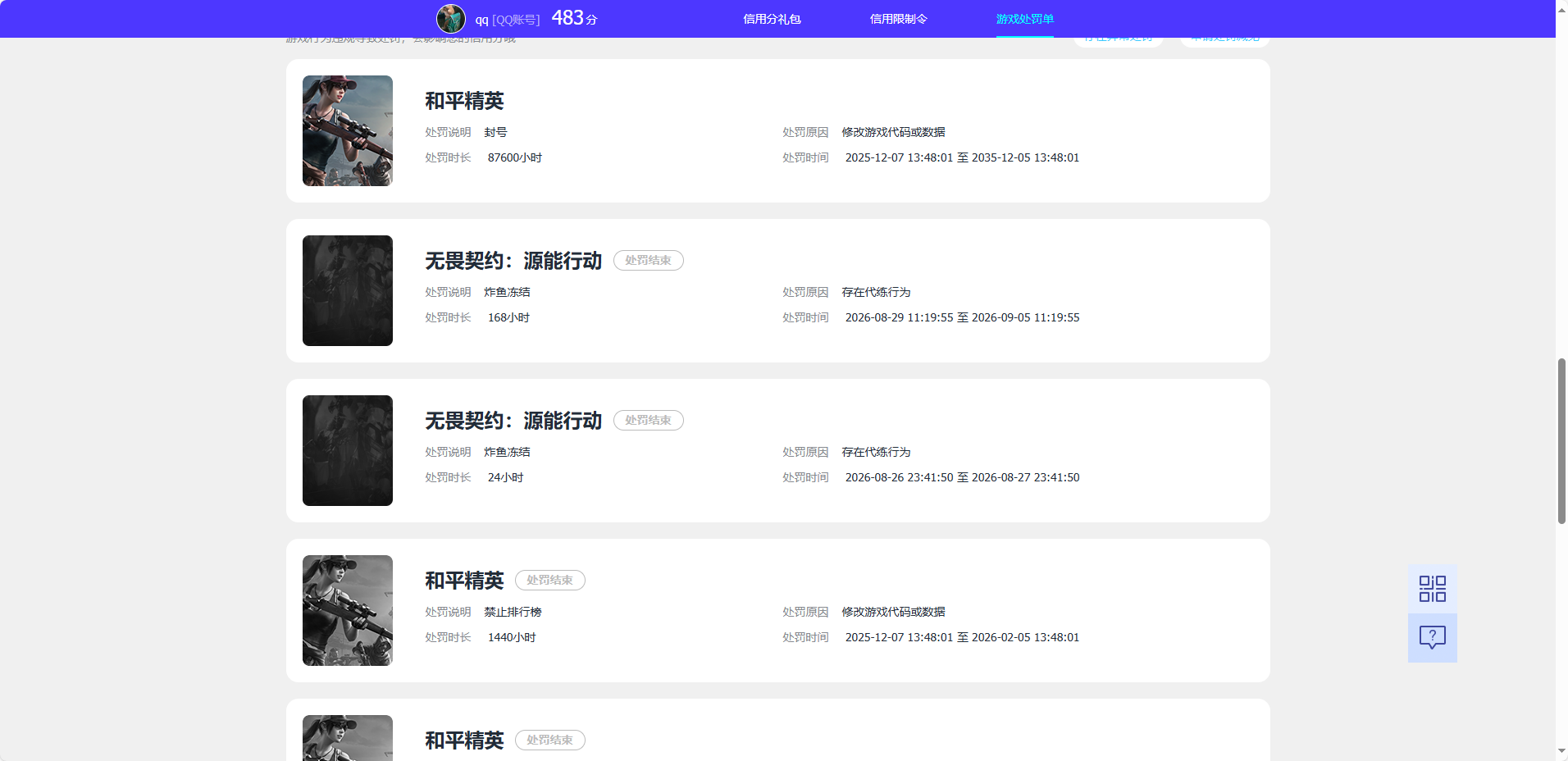
Task: Open the QR code icon on the right sidebar
Action: (x=1432, y=589)
